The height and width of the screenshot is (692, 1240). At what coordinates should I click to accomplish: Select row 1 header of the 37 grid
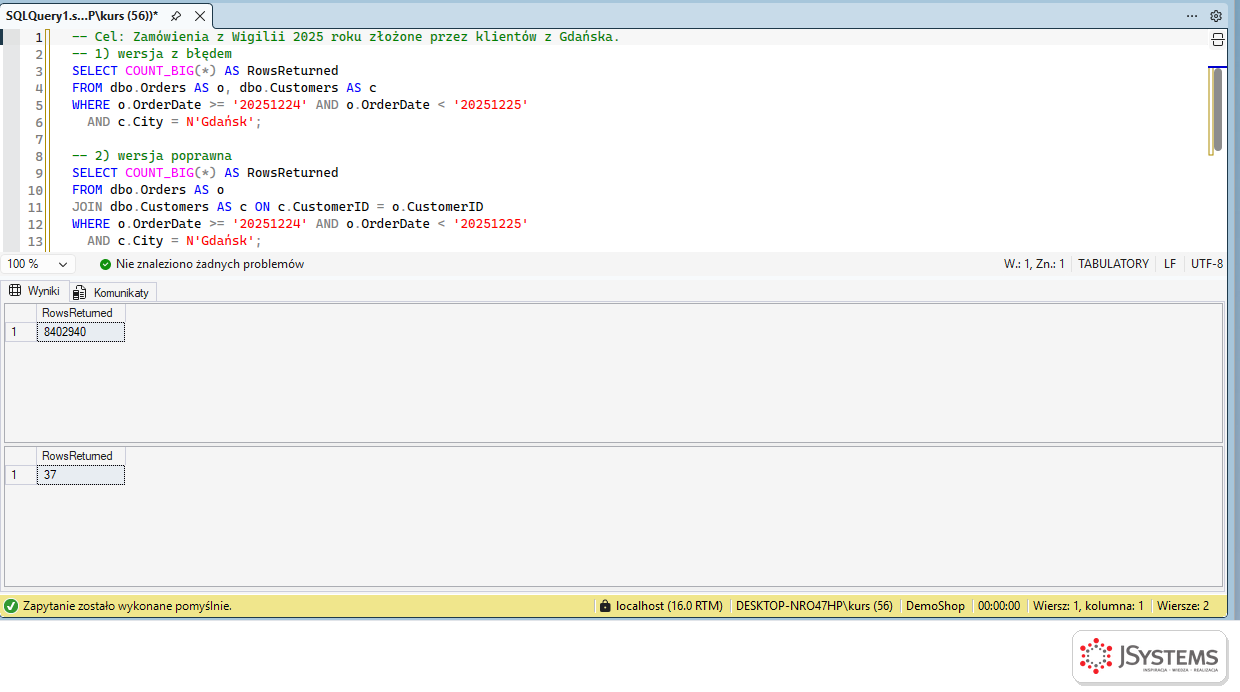click(x=21, y=475)
